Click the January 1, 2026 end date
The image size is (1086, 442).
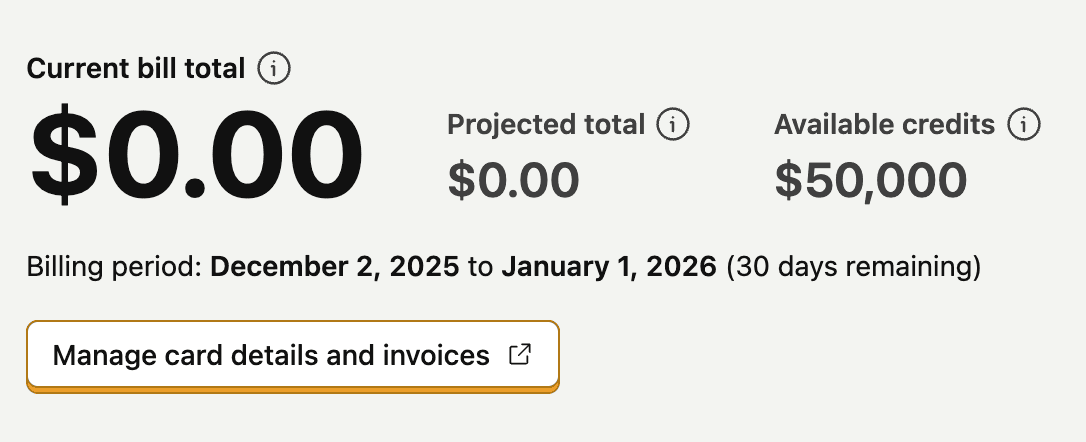608,267
